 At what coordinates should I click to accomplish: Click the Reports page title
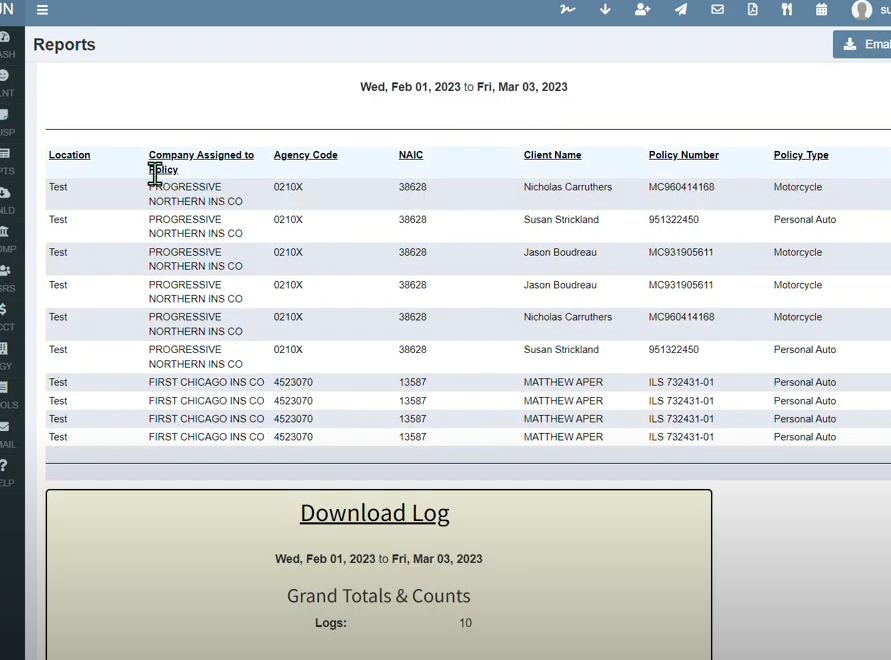pyautogui.click(x=64, y=44)
